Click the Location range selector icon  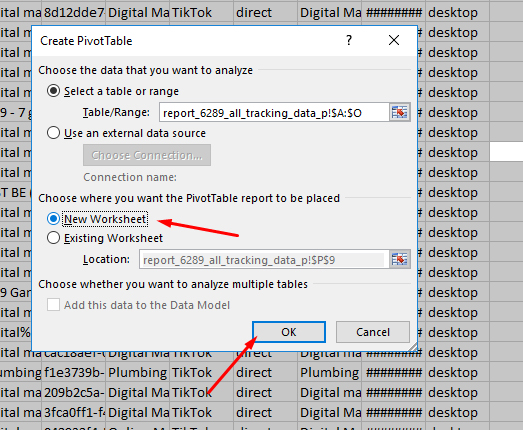pos(400,260)
